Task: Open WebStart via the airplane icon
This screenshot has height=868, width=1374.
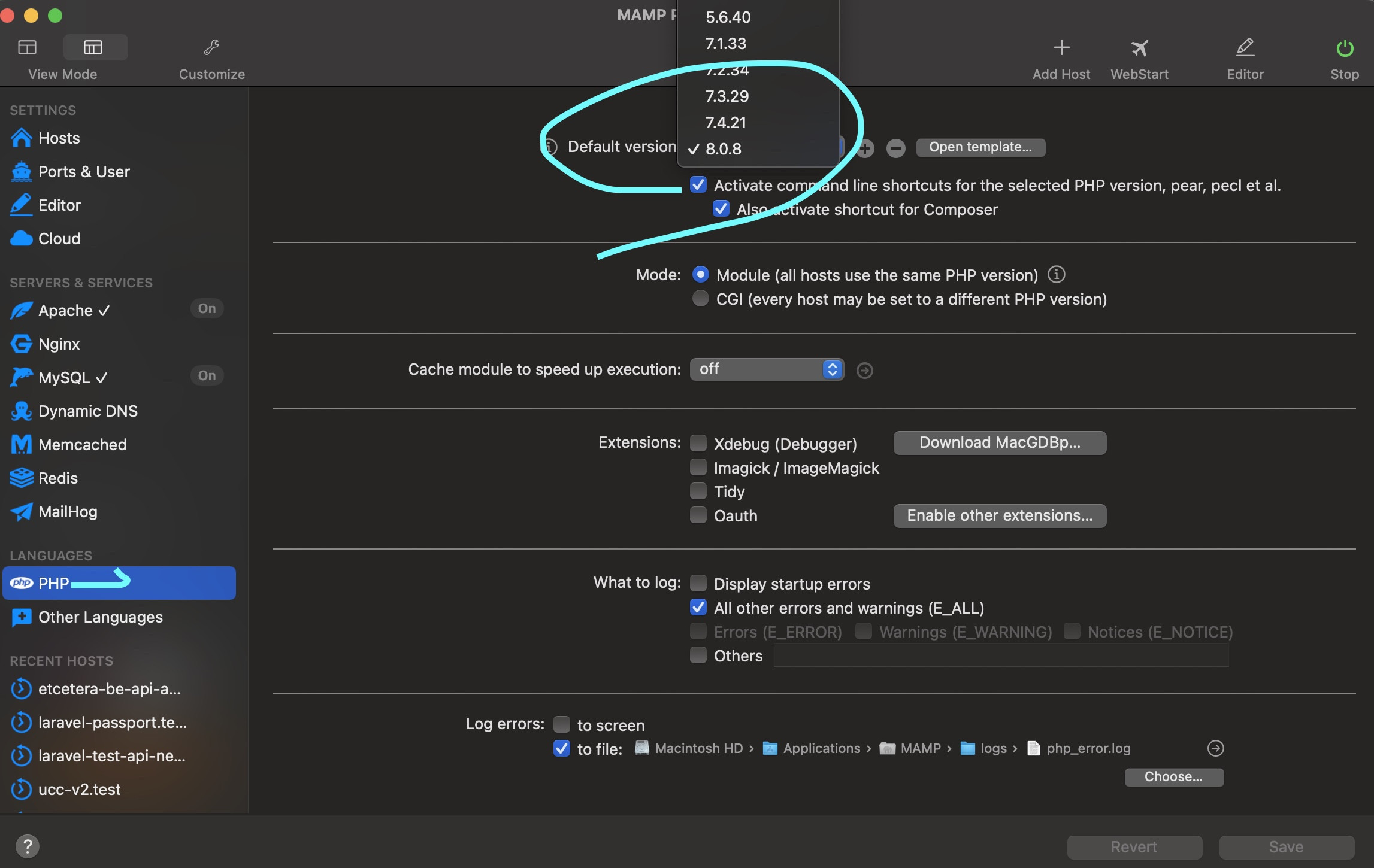Action: [x=1139, y=47]
